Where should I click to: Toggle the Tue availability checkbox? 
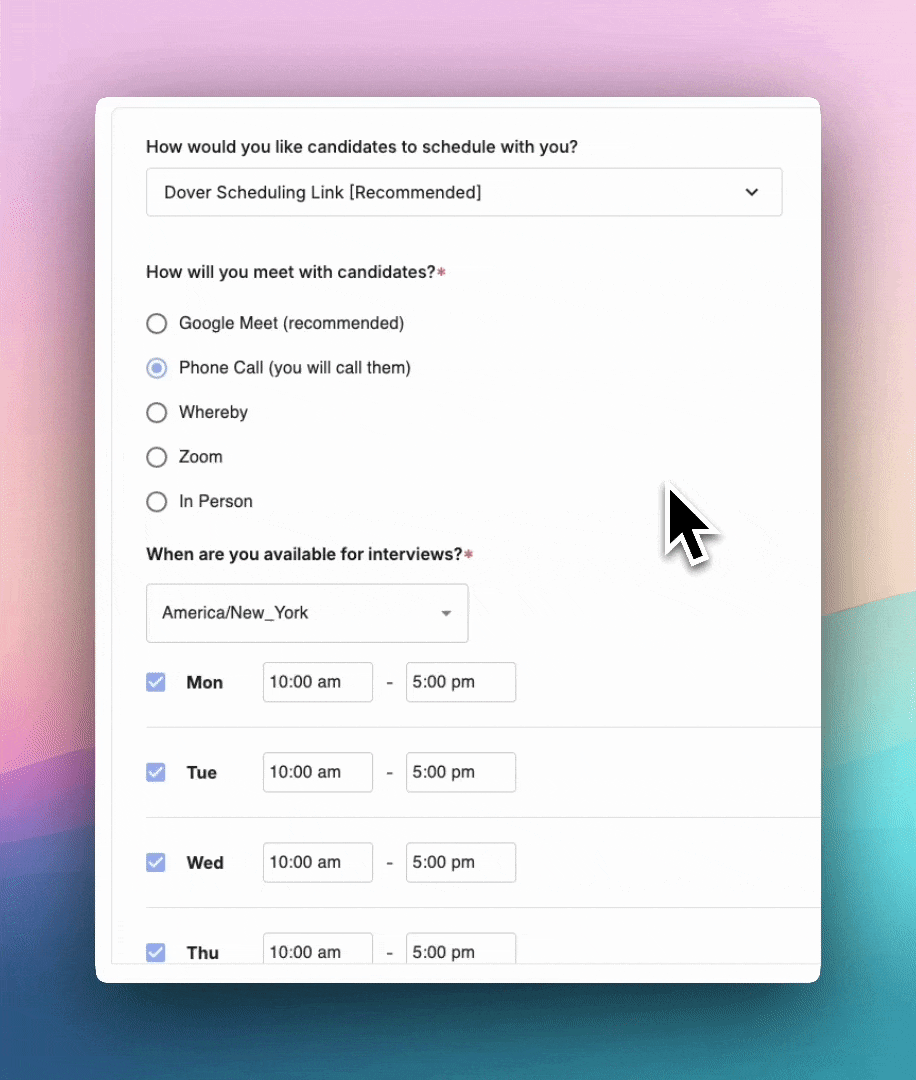[x=156, y=772]
